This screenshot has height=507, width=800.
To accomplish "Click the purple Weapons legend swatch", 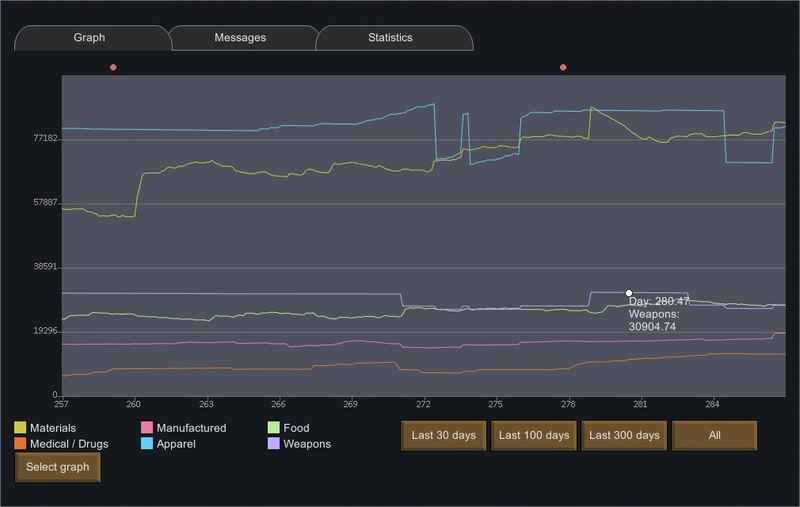I will [273, 443].
